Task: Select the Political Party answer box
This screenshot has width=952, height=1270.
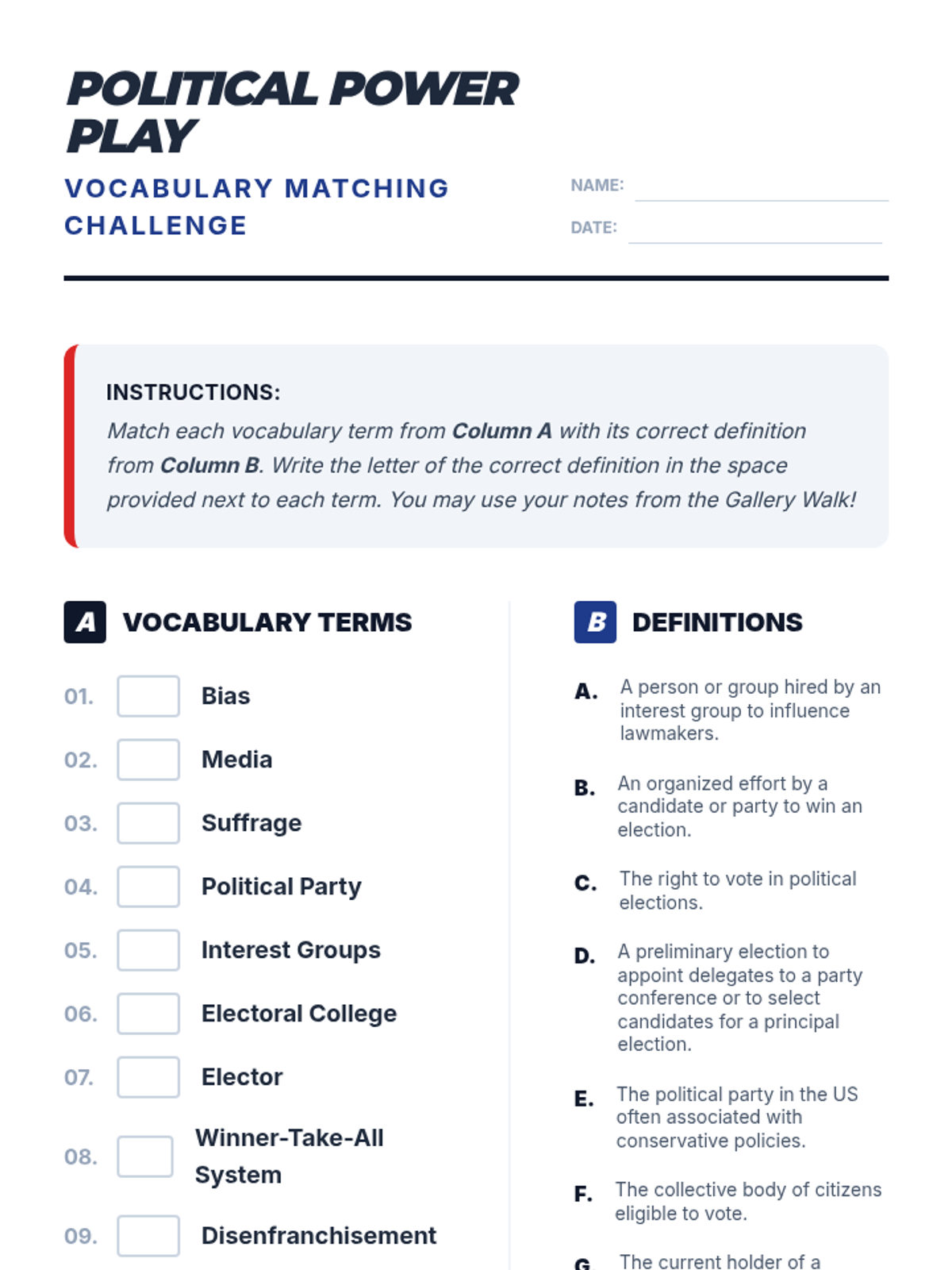Action: 148,887
